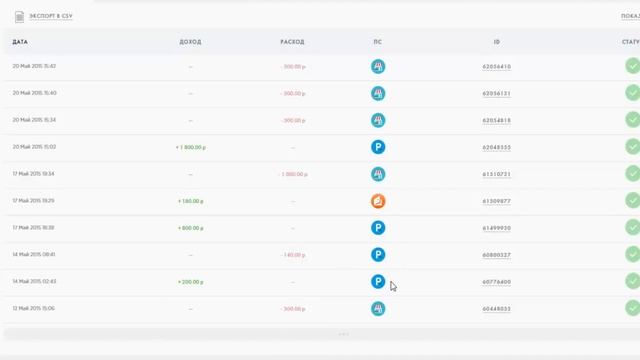Open the ЭКСПОРТ В CSV link
Image resolution: width=640 pixels, height=360 pixels.
[x=51, y=16]
